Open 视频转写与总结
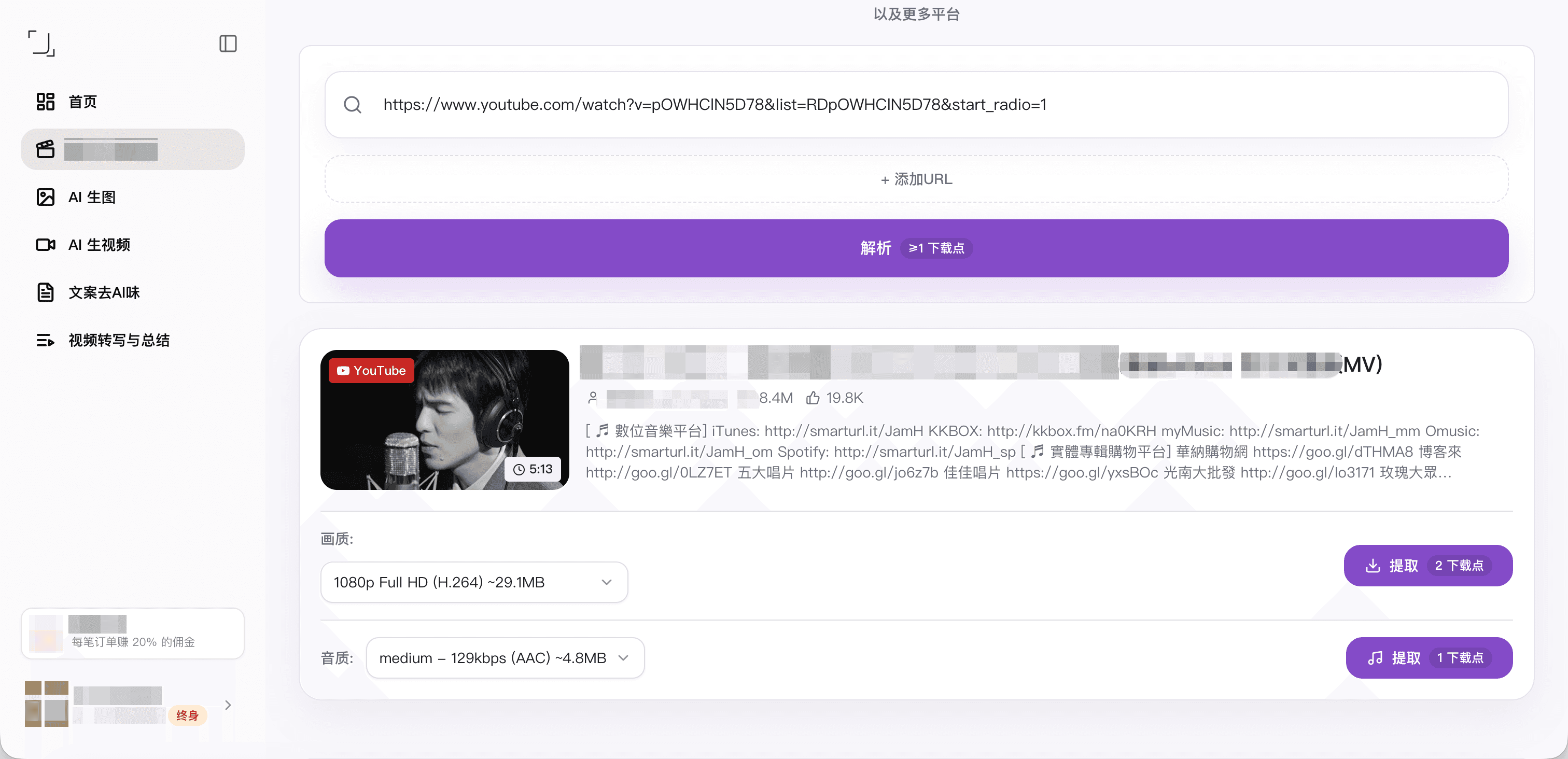This screenshot has width=1568, height=759. coord(133,340)
